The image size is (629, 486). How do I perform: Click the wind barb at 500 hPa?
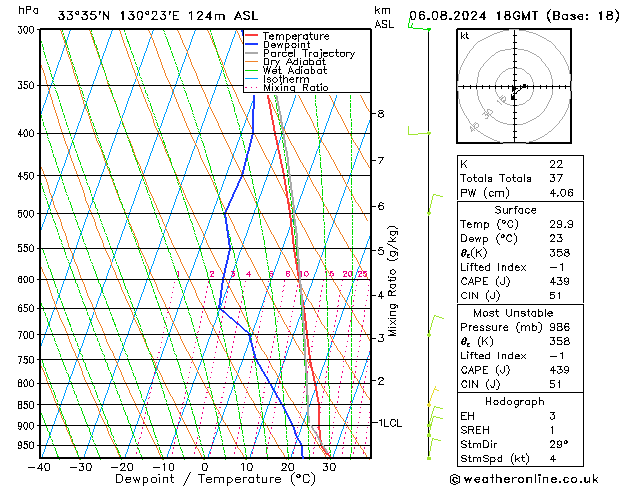435,204
